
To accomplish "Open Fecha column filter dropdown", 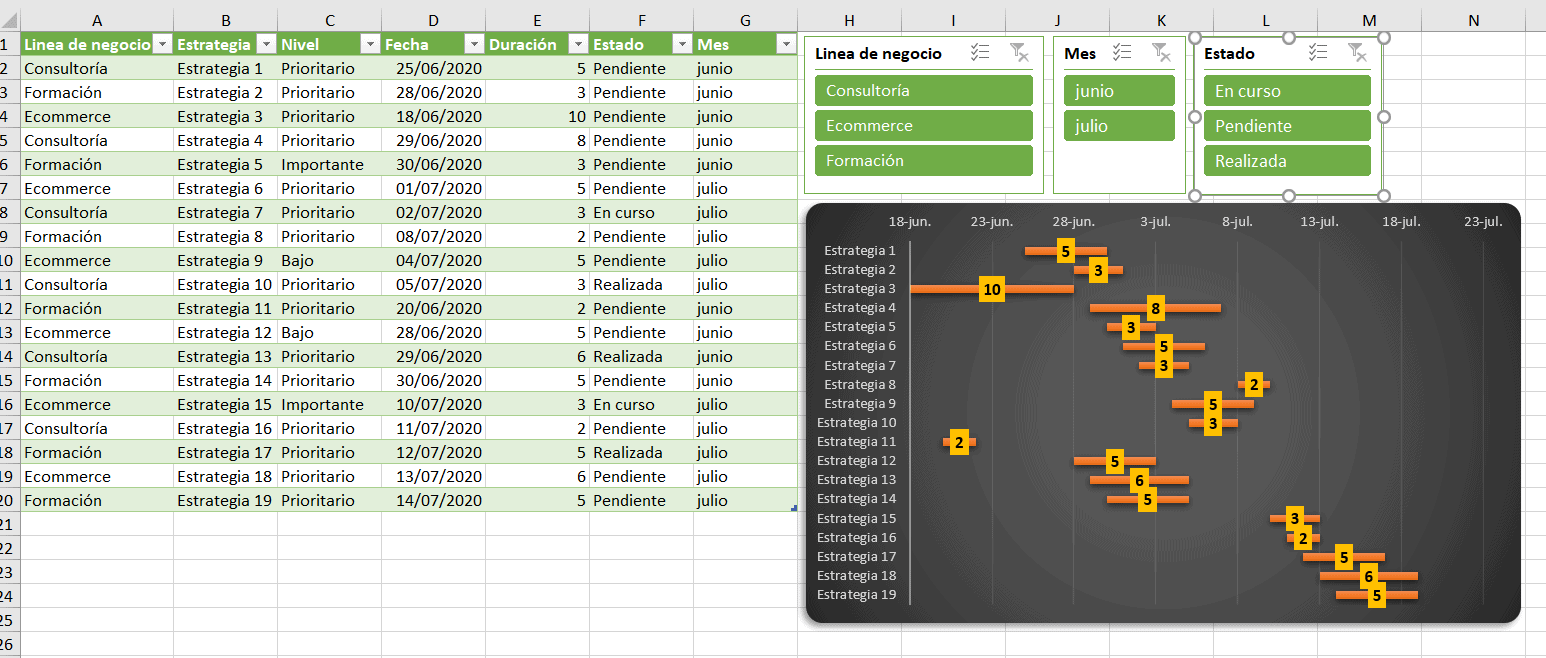I will (x=474, y=44).
